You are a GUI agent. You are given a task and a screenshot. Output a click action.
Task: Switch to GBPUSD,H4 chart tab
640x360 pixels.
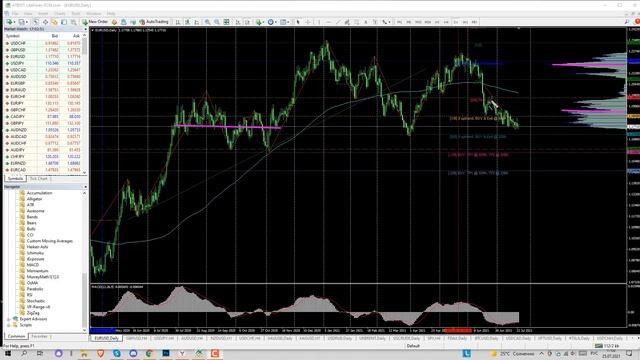[137, 338]
